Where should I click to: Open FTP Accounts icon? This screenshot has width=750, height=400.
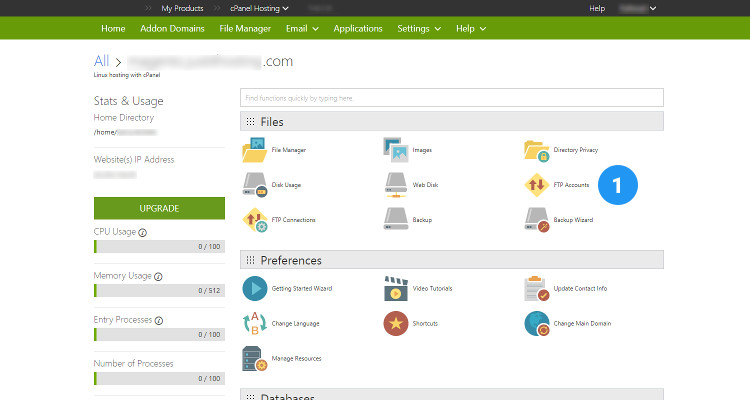(x=537, y=185)
